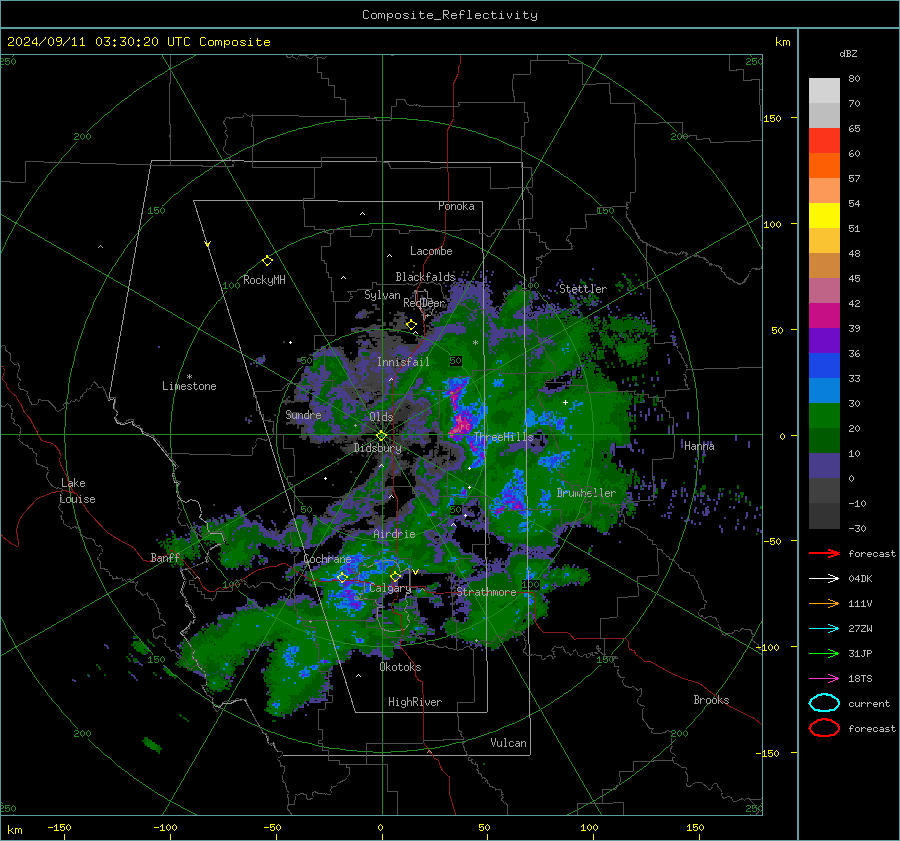Click the 'current' legend text
The width and height of the screenshot is (900, 841).
click(868, 704)
